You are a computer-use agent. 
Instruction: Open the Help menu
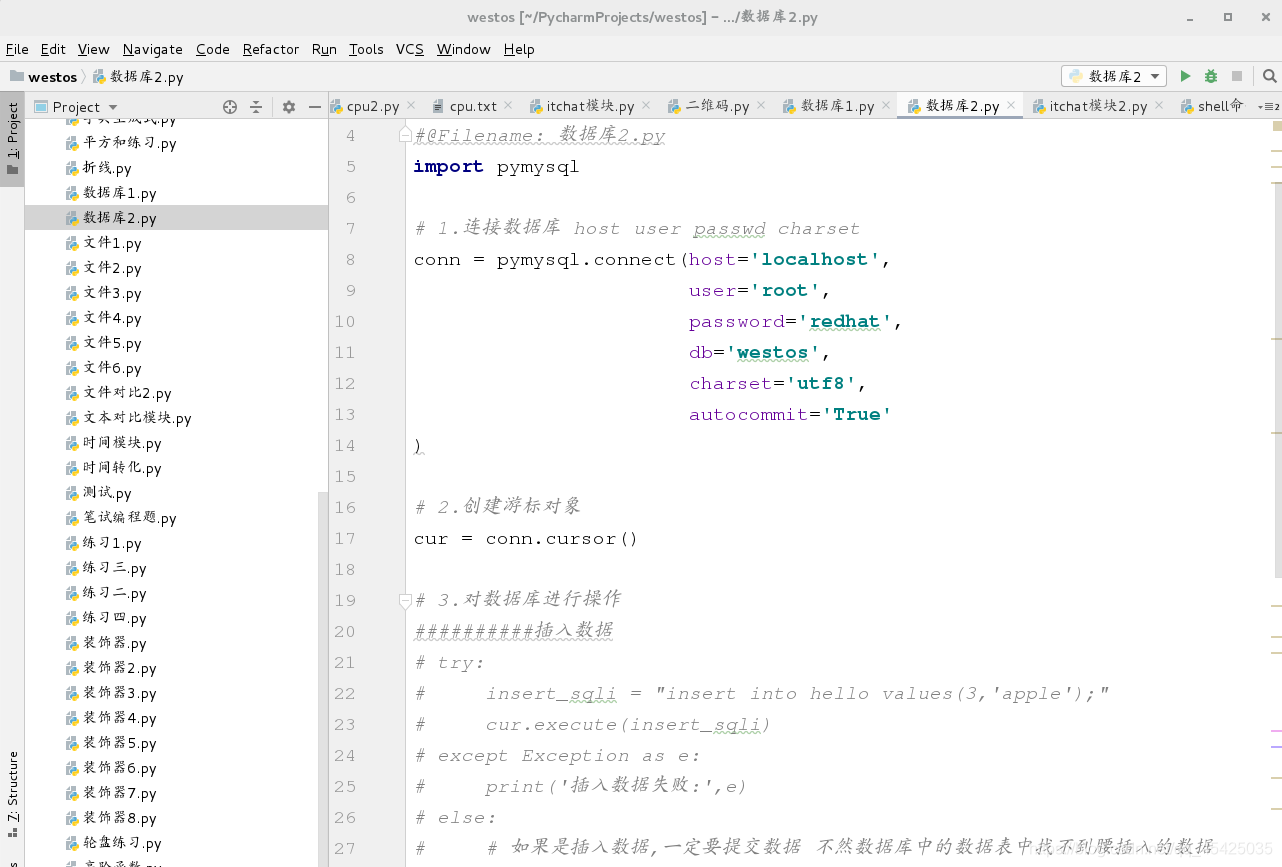pyautogui.click(x=519, y=49)
